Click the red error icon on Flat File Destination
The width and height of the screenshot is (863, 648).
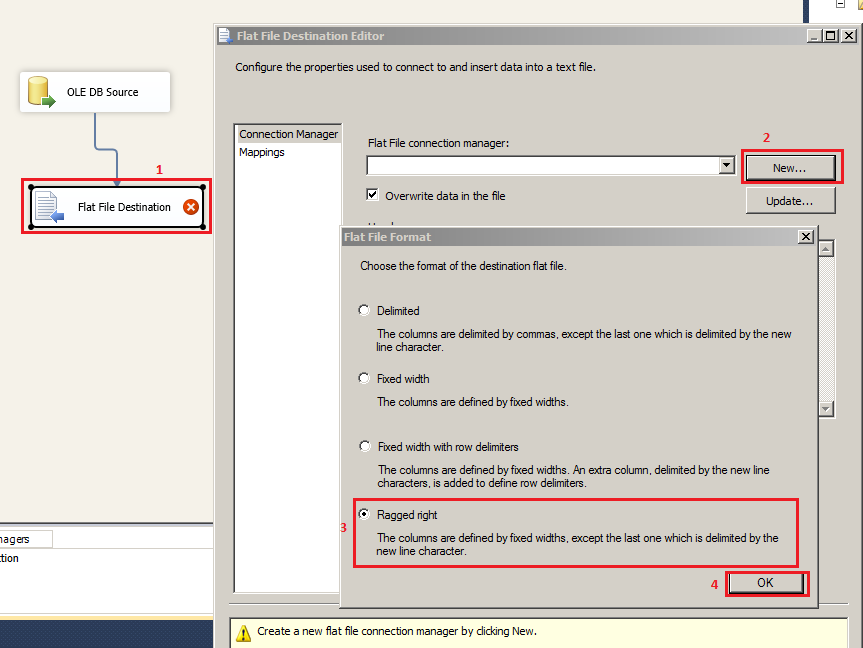point(191,207)
